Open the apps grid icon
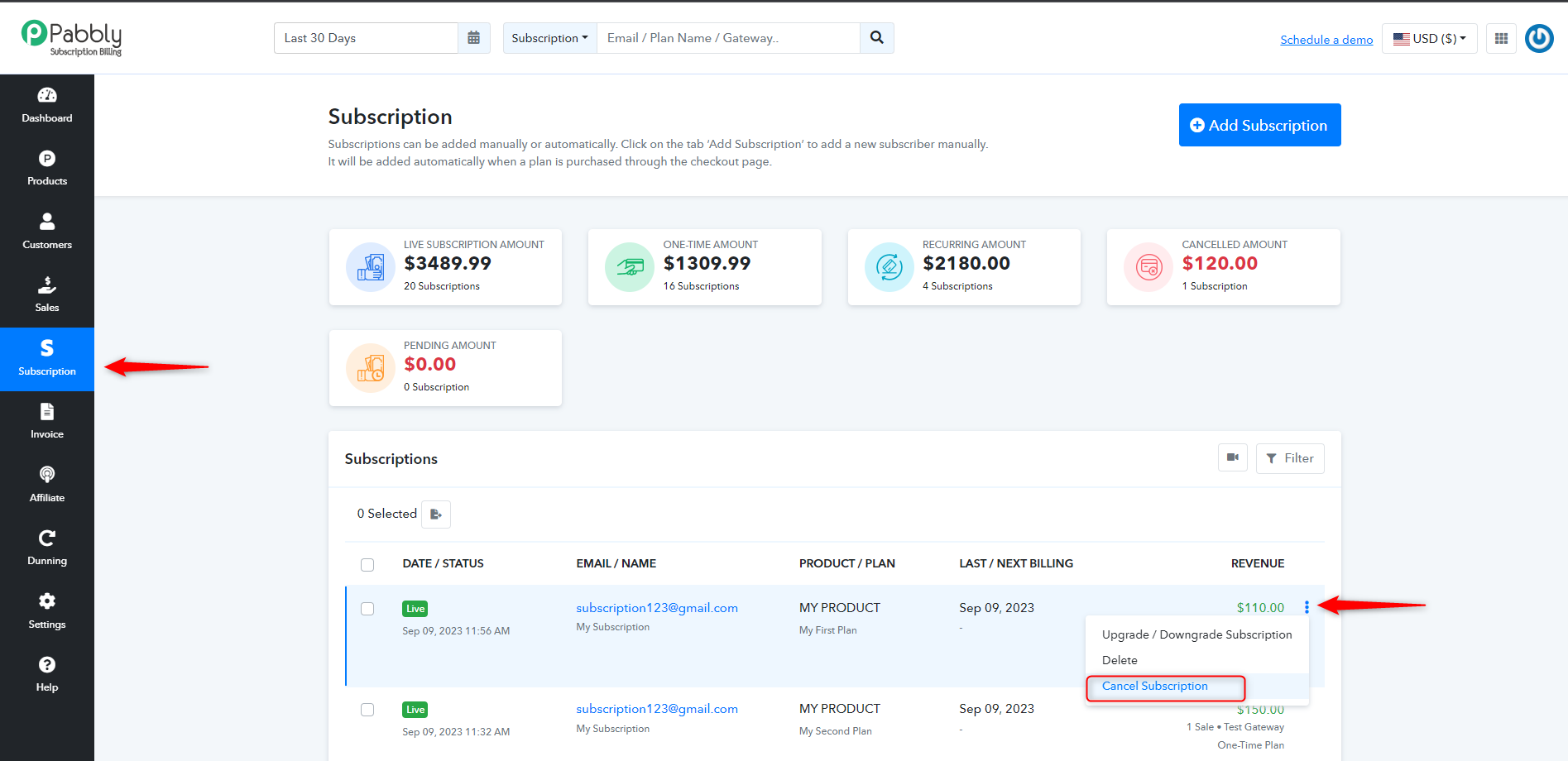 tap(1501, 38)
